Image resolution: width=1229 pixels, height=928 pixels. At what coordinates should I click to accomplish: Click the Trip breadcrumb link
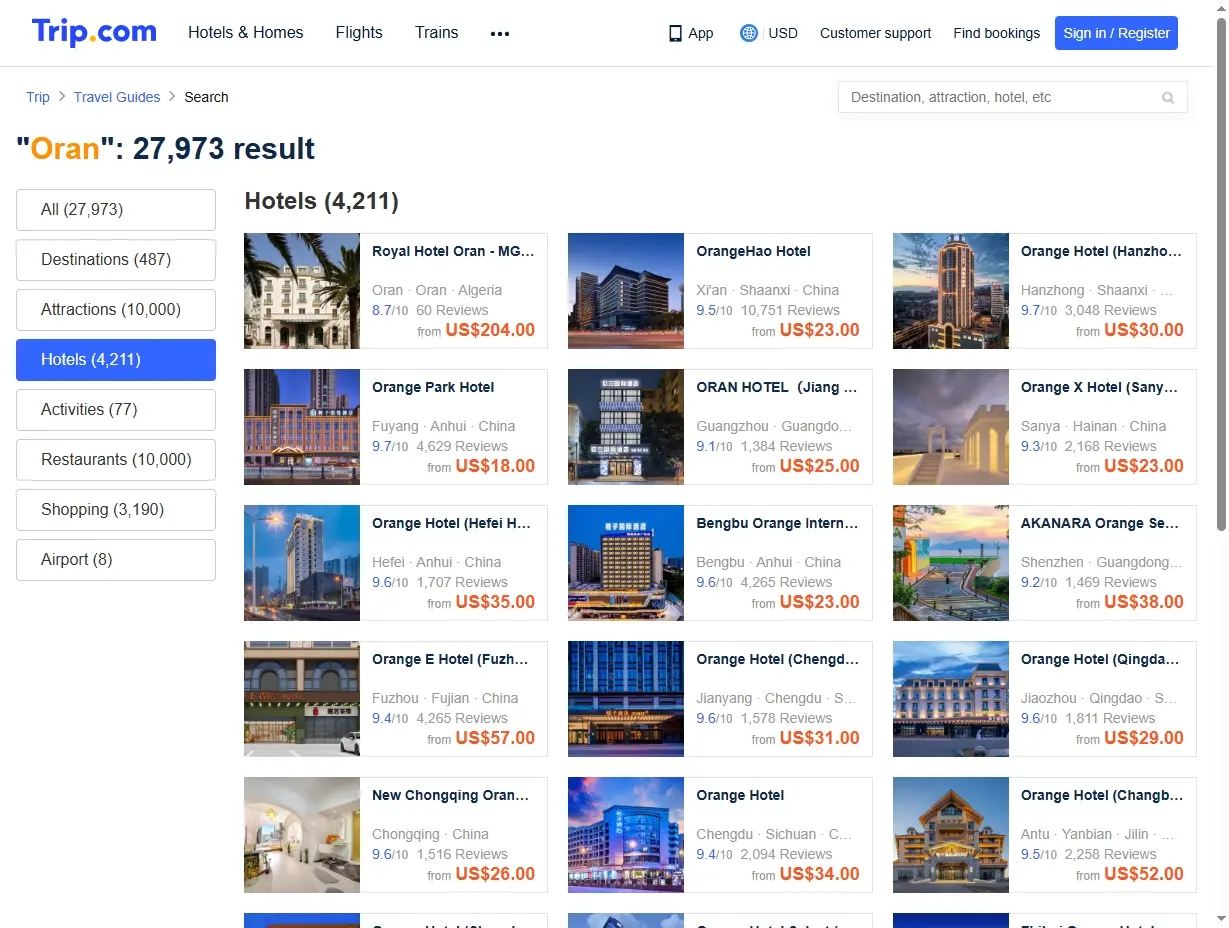[x=38, y=97]
